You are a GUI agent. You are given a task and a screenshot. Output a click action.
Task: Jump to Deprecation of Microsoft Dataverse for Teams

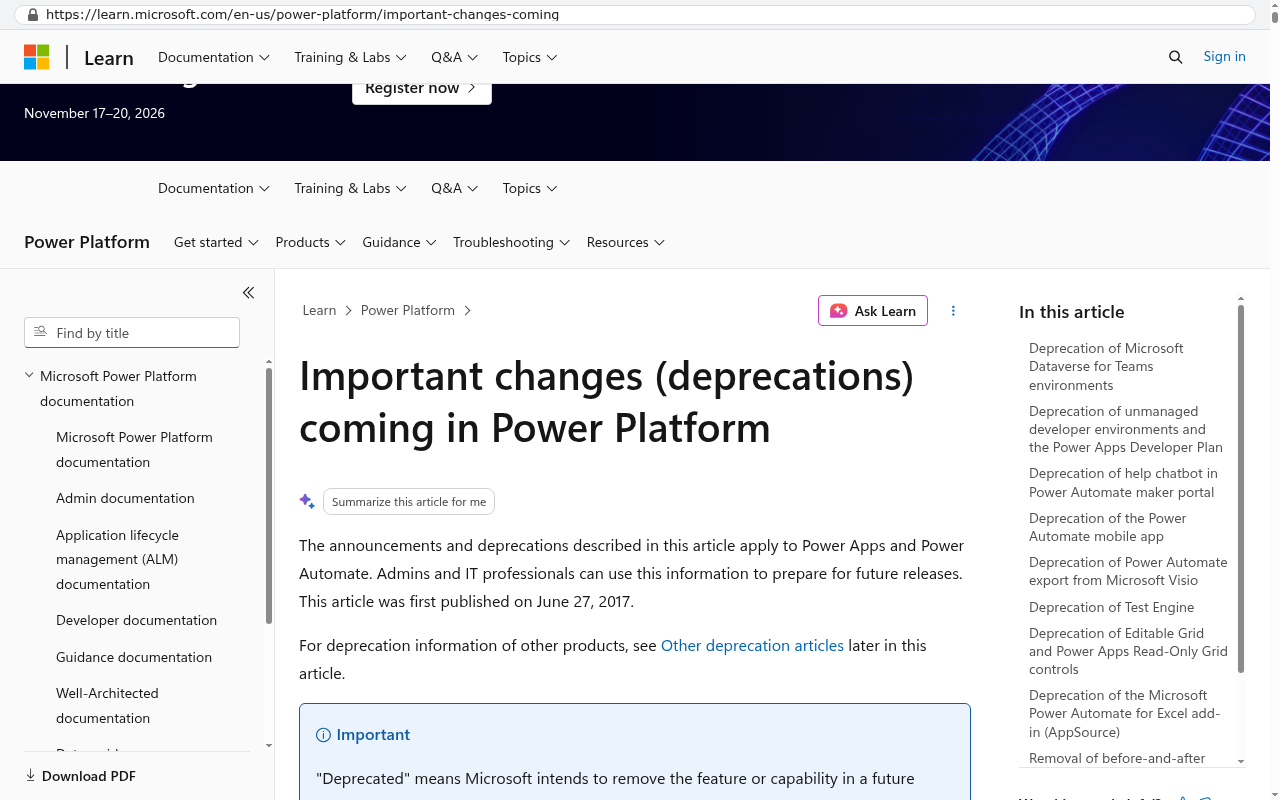[1106, 366]
